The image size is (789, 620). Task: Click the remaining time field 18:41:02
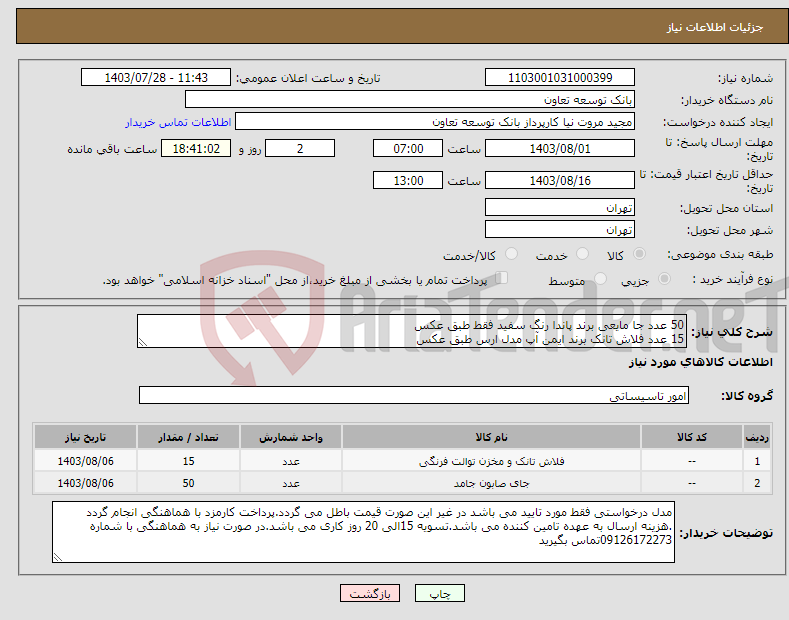point(196,148)
